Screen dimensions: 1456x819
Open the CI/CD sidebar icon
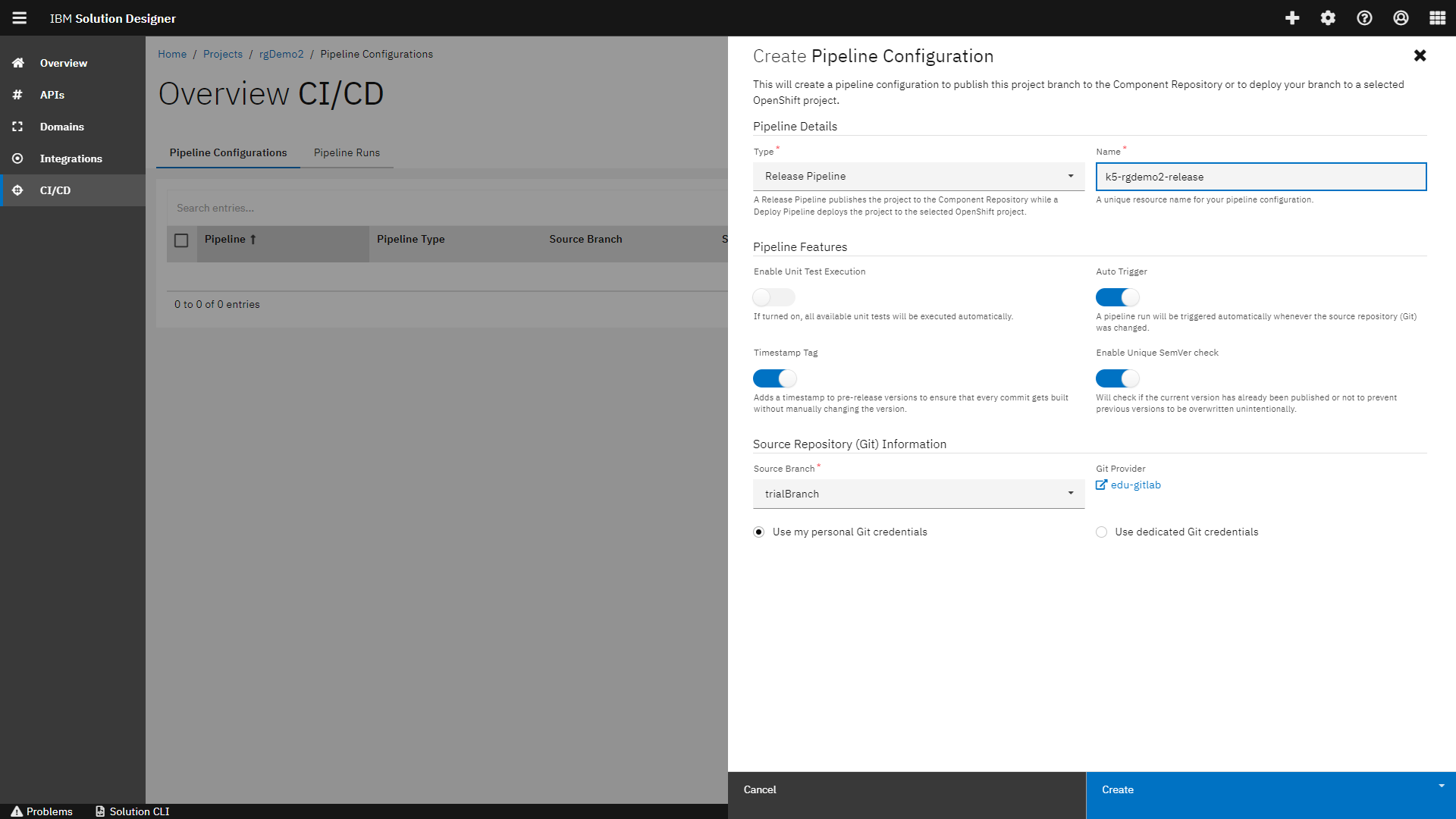tap(17, 190)
